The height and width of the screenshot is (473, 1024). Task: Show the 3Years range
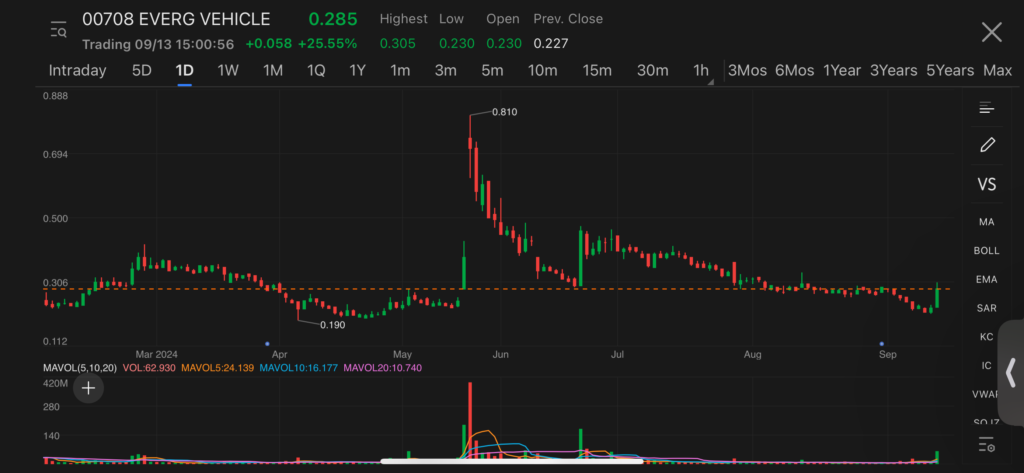point(893,71)
